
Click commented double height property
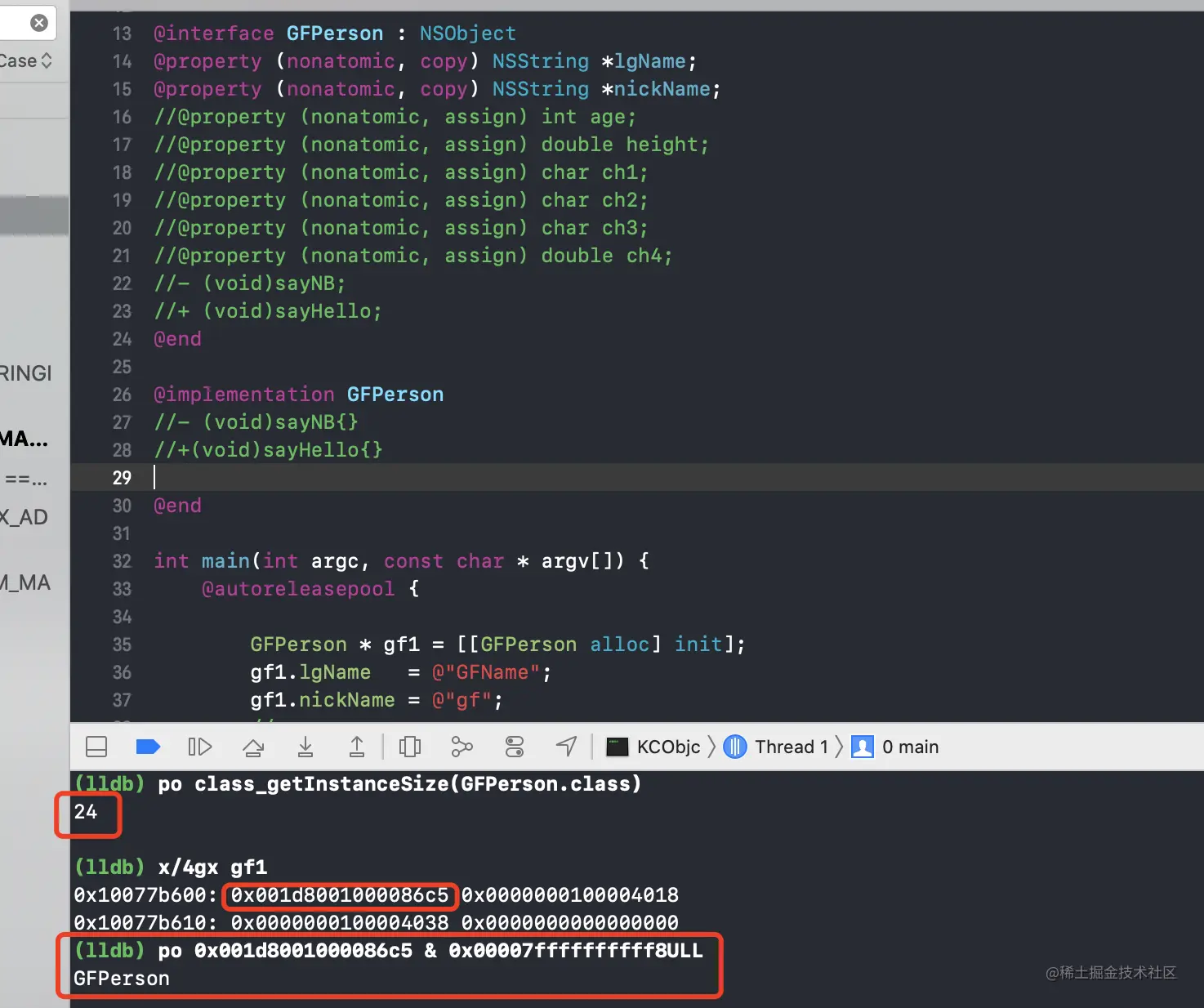tap(432, 145)
